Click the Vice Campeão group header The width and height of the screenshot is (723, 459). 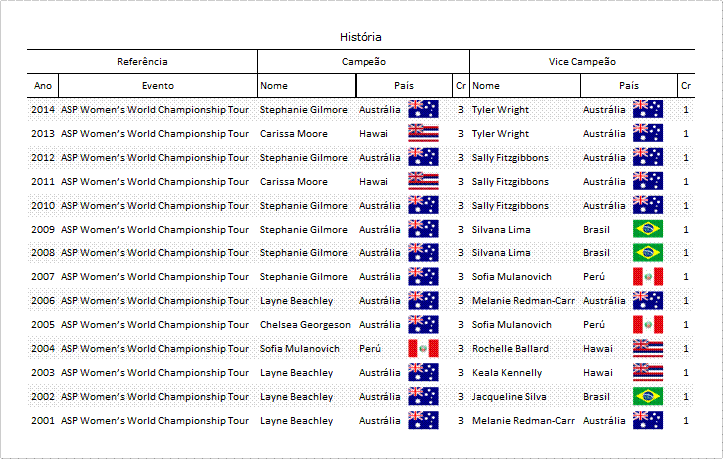point(582,61)
